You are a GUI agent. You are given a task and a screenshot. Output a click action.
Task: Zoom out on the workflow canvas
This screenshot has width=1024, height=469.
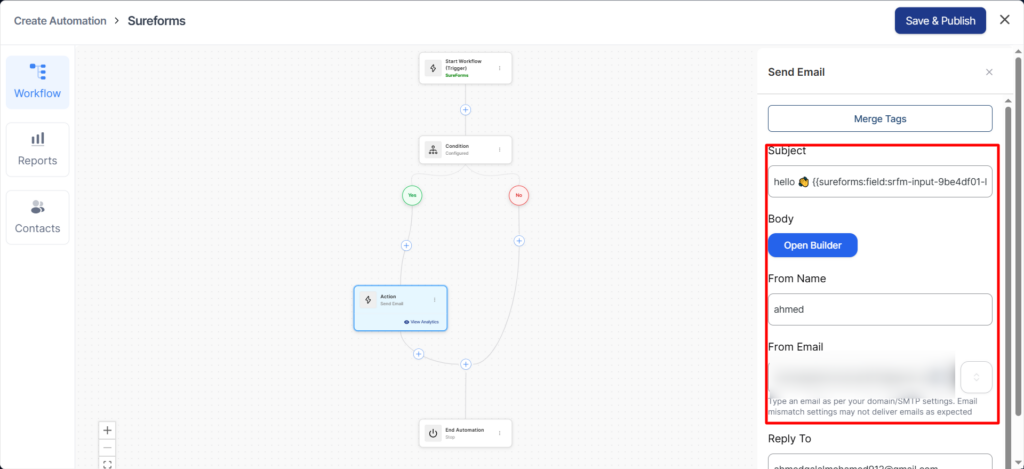pyautogui.click(x=108, y=447)
